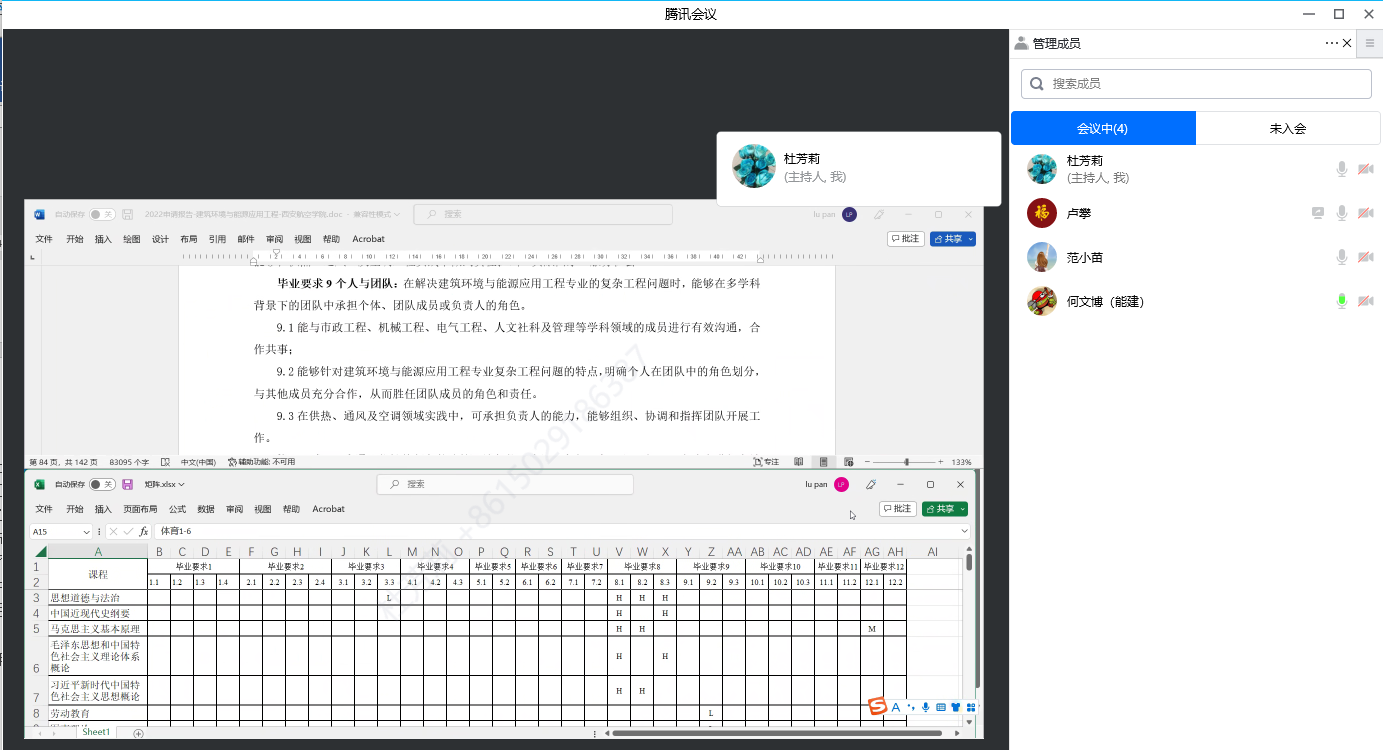1383x750 pixels.
Task: Click the 搜索成员 search field
Action: click(x=1196, y=84)
